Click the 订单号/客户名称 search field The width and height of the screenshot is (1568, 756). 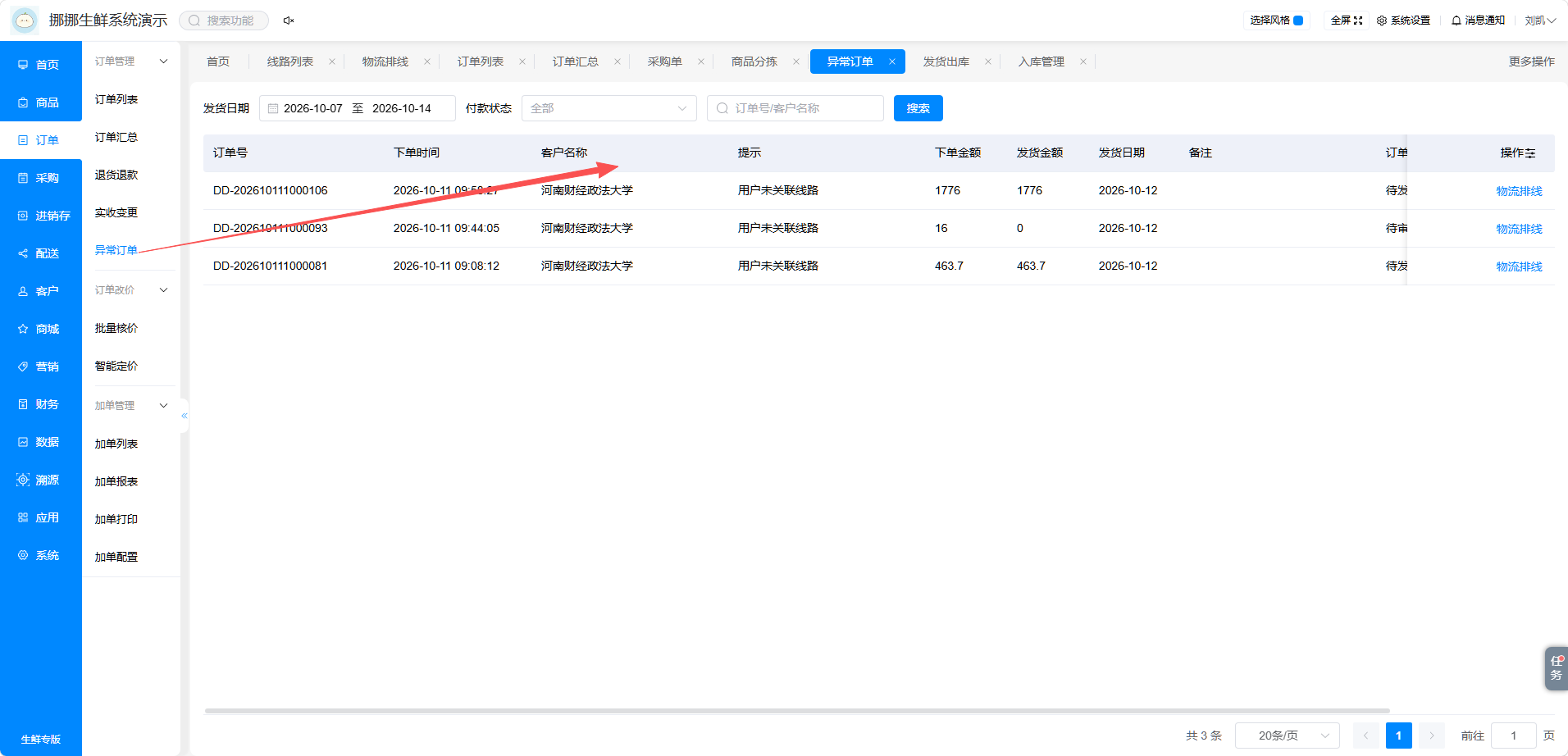point(795,108)
